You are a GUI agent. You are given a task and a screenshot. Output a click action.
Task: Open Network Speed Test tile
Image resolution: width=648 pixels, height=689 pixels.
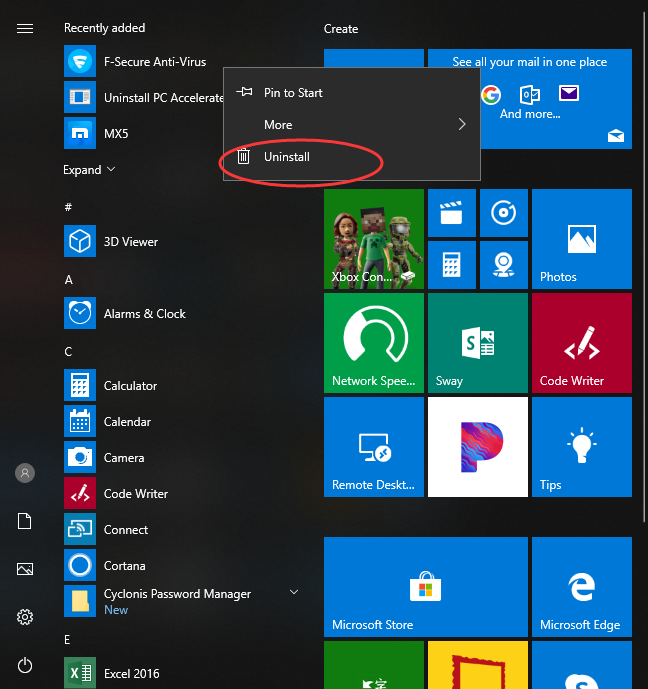pyautogui.click(x=374, y=343)
